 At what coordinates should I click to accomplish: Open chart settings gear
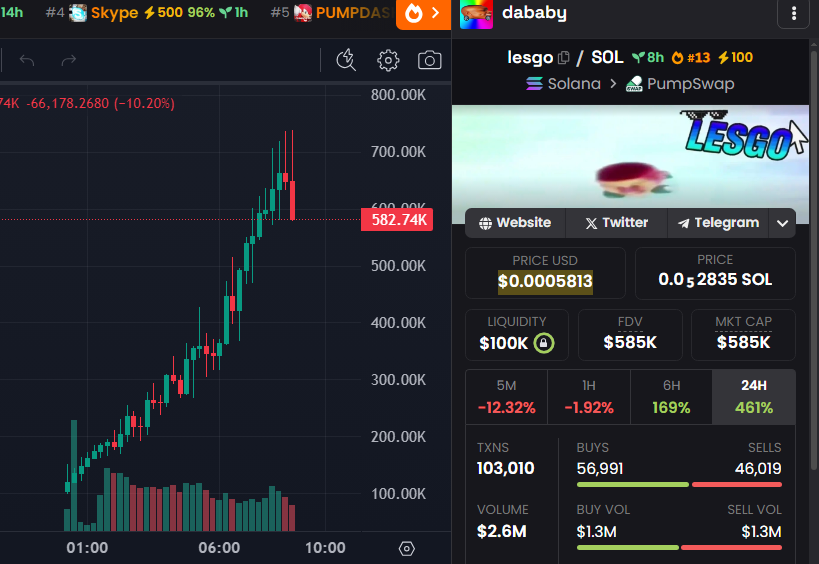[388, 60]
